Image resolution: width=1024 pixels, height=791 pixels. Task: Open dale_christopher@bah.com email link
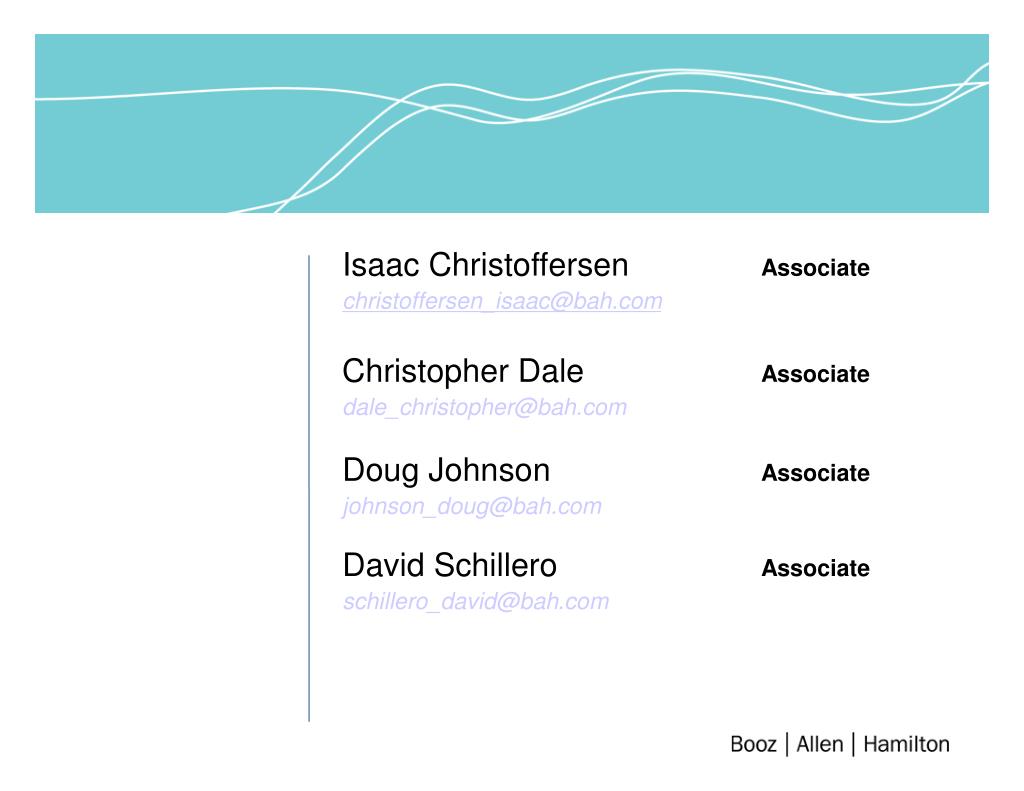(485, 408)
